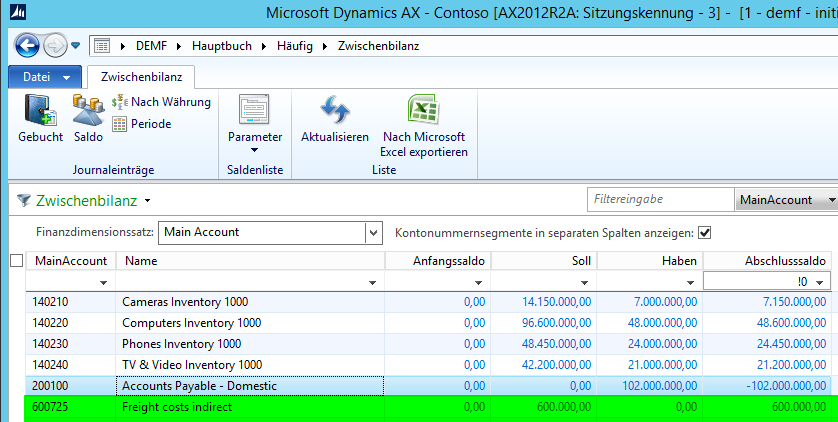Screen dimensions: 838x422
Task: Select Nach Währung currency icon
Action: point(120,102)
